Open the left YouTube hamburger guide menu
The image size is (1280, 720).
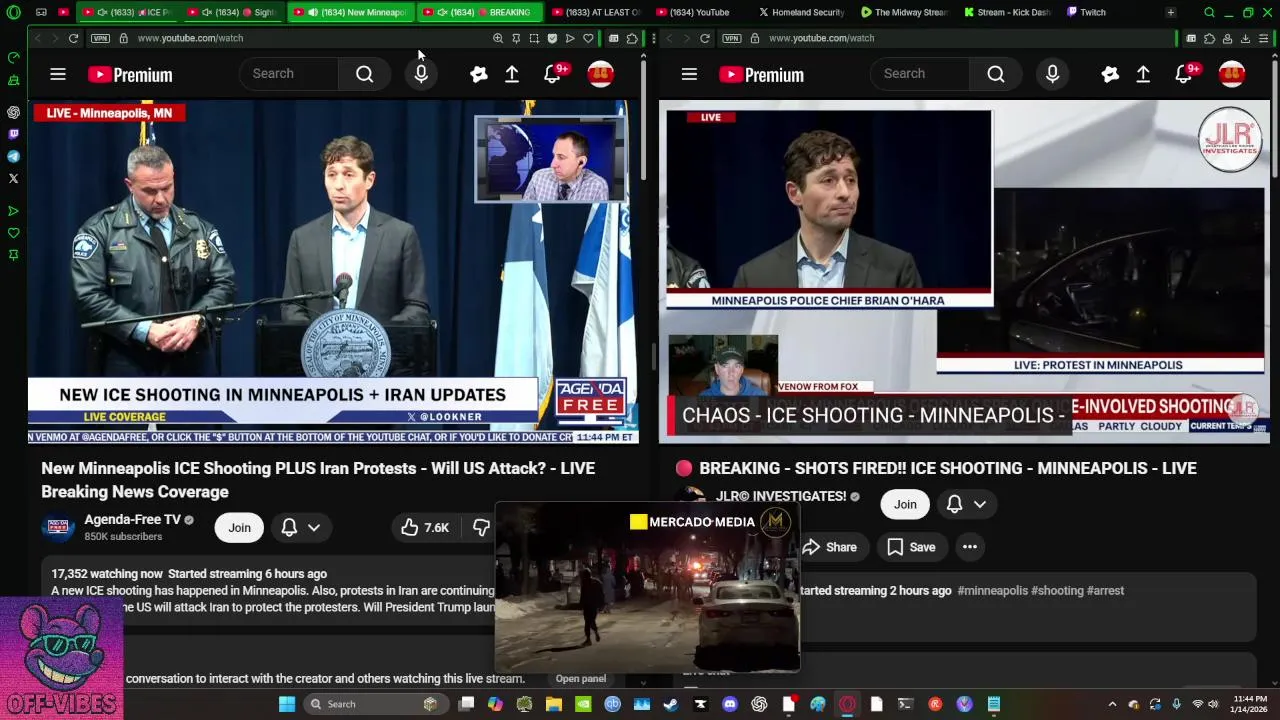coord(58,74)
